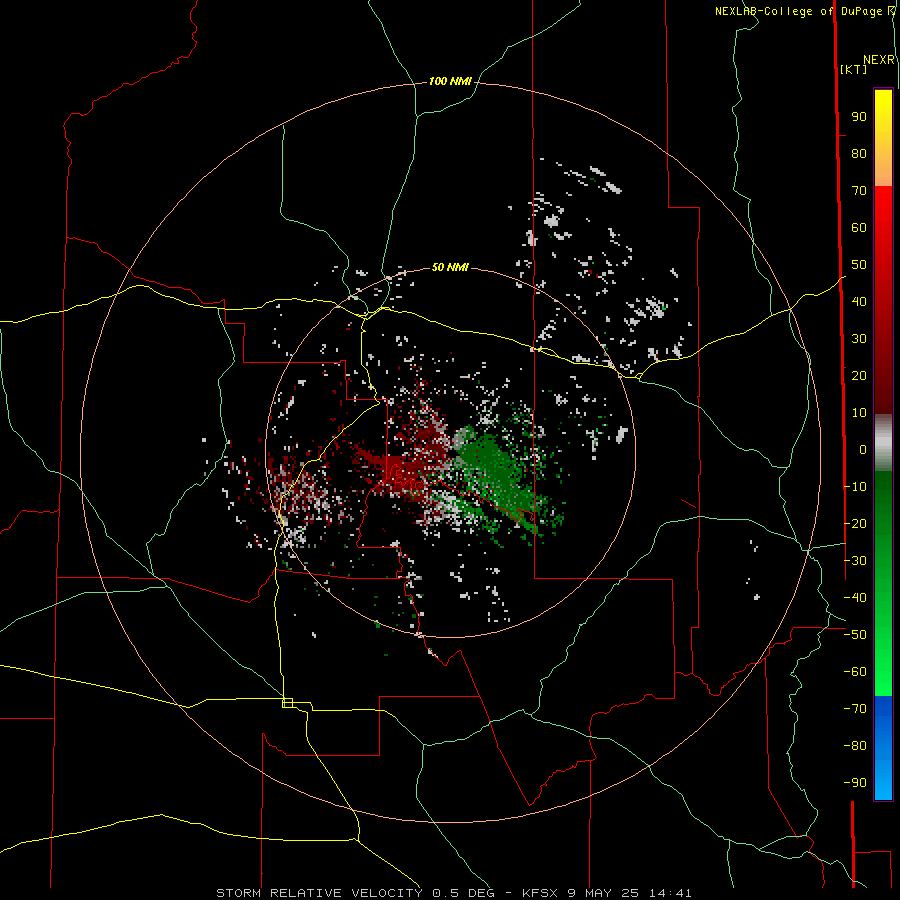The image size is (900, 900).
Task: Click the 50 value on velocity scale
Action: [859, 265]
